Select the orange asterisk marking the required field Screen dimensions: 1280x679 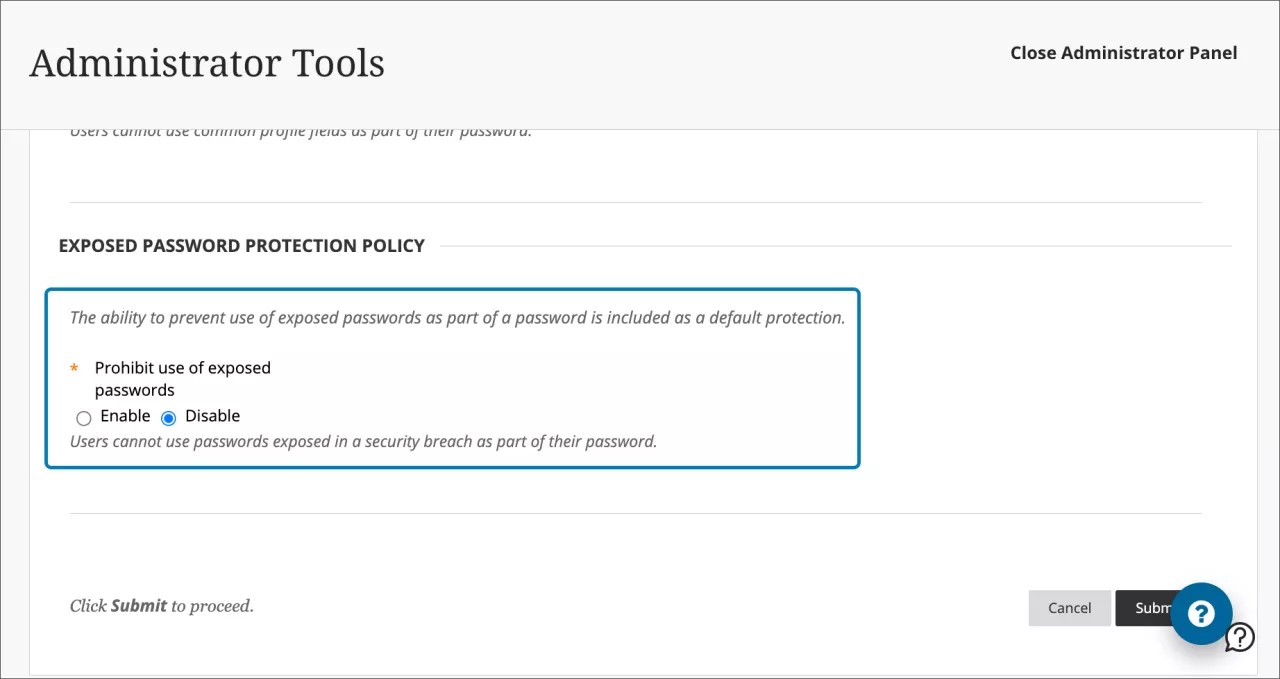click(73, 368)
